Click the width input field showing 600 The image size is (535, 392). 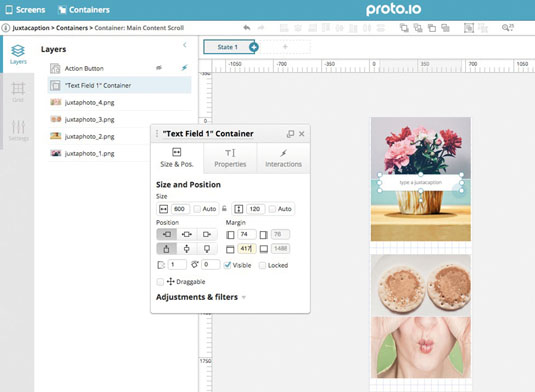[180, 209]
